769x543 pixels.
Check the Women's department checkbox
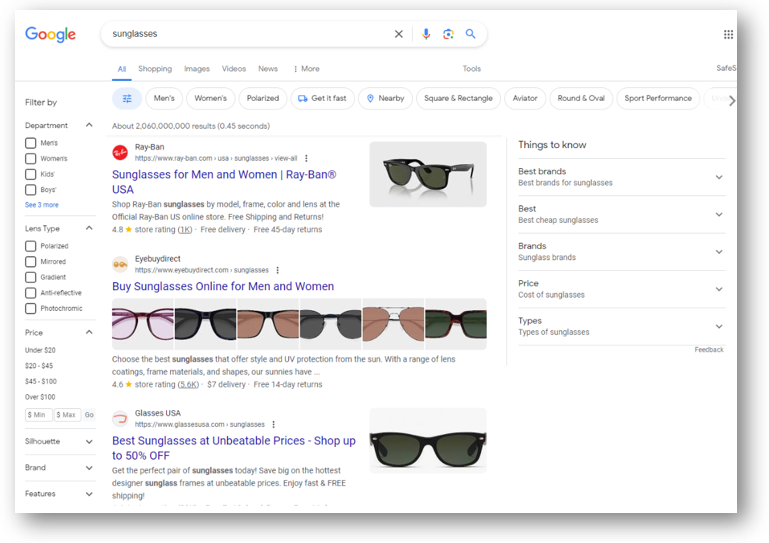[30, 159]
